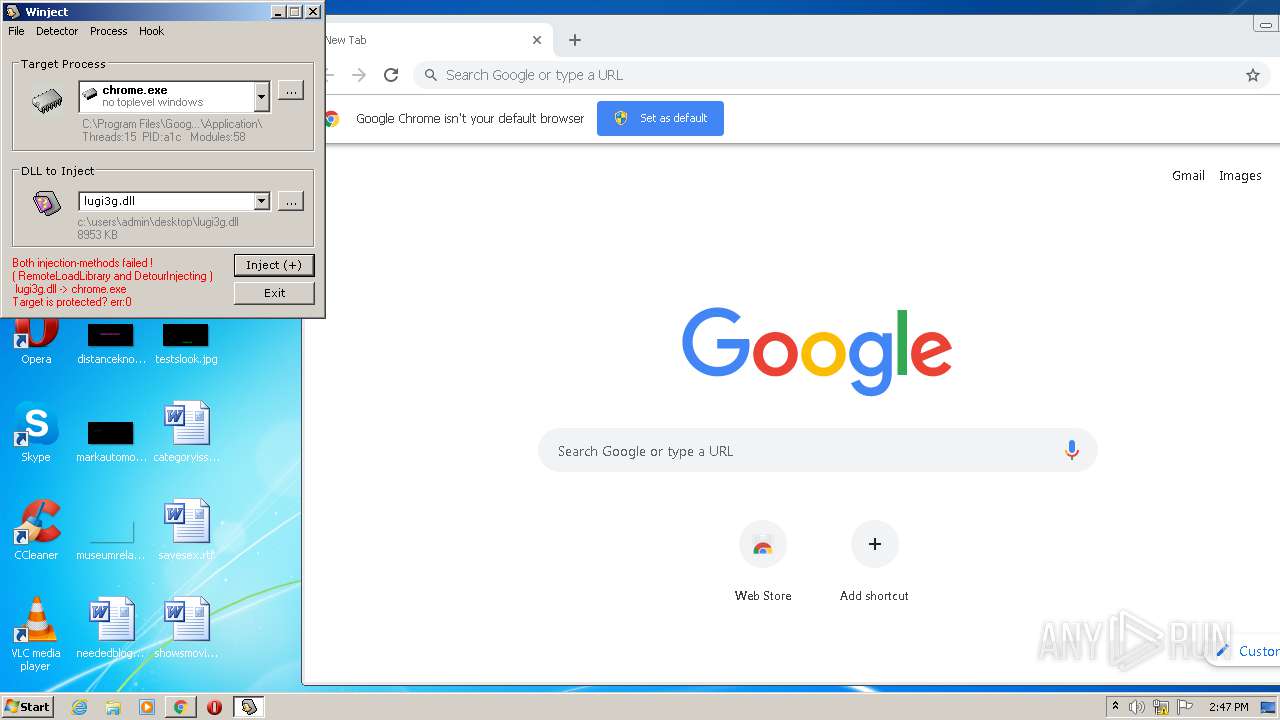Click the Opera taskbar icon

pyautogui.click(x=214, y=707)
